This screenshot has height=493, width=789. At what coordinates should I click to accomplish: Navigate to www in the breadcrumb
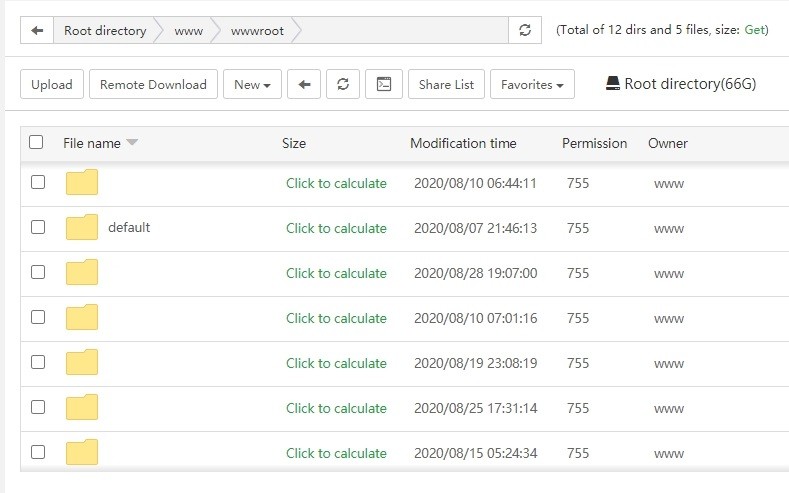[188, 30]
